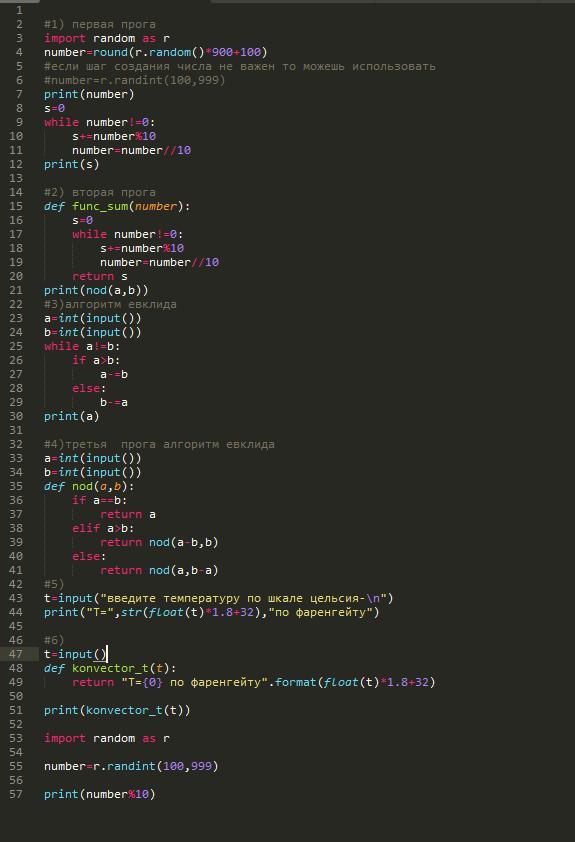Click 'def nod(a,b):' on line 35

coord(89,487)
